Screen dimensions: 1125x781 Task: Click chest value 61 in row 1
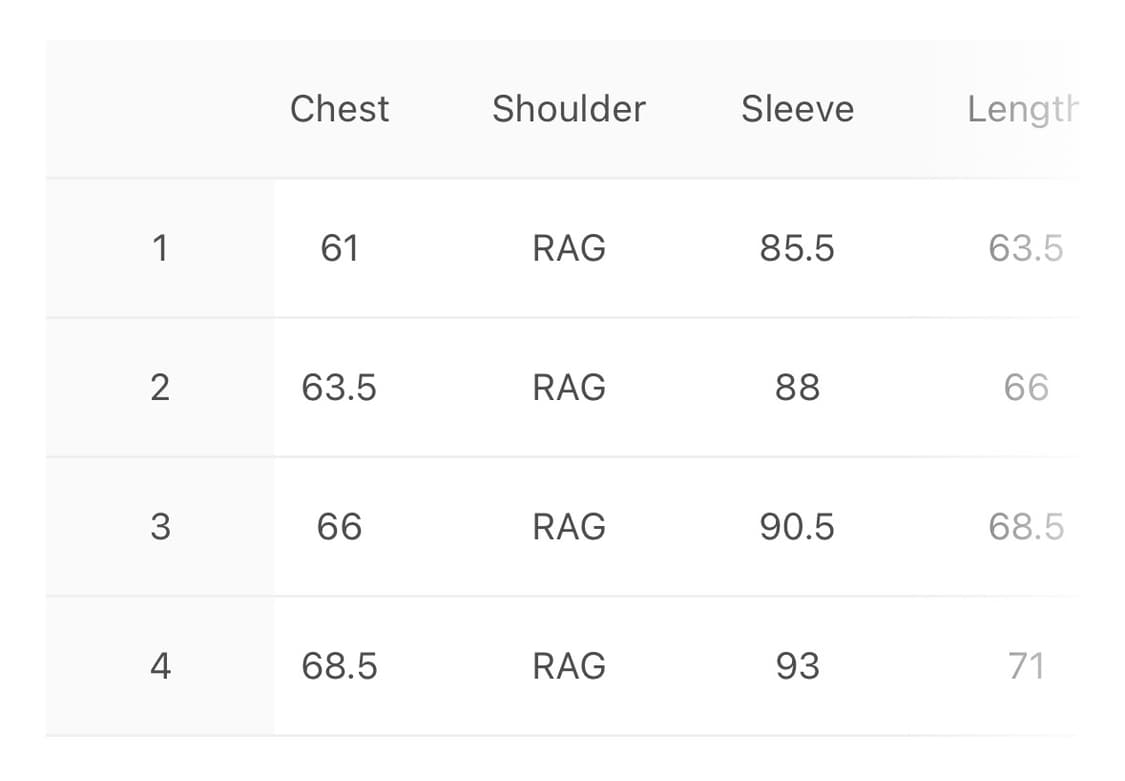coord(339,248)
